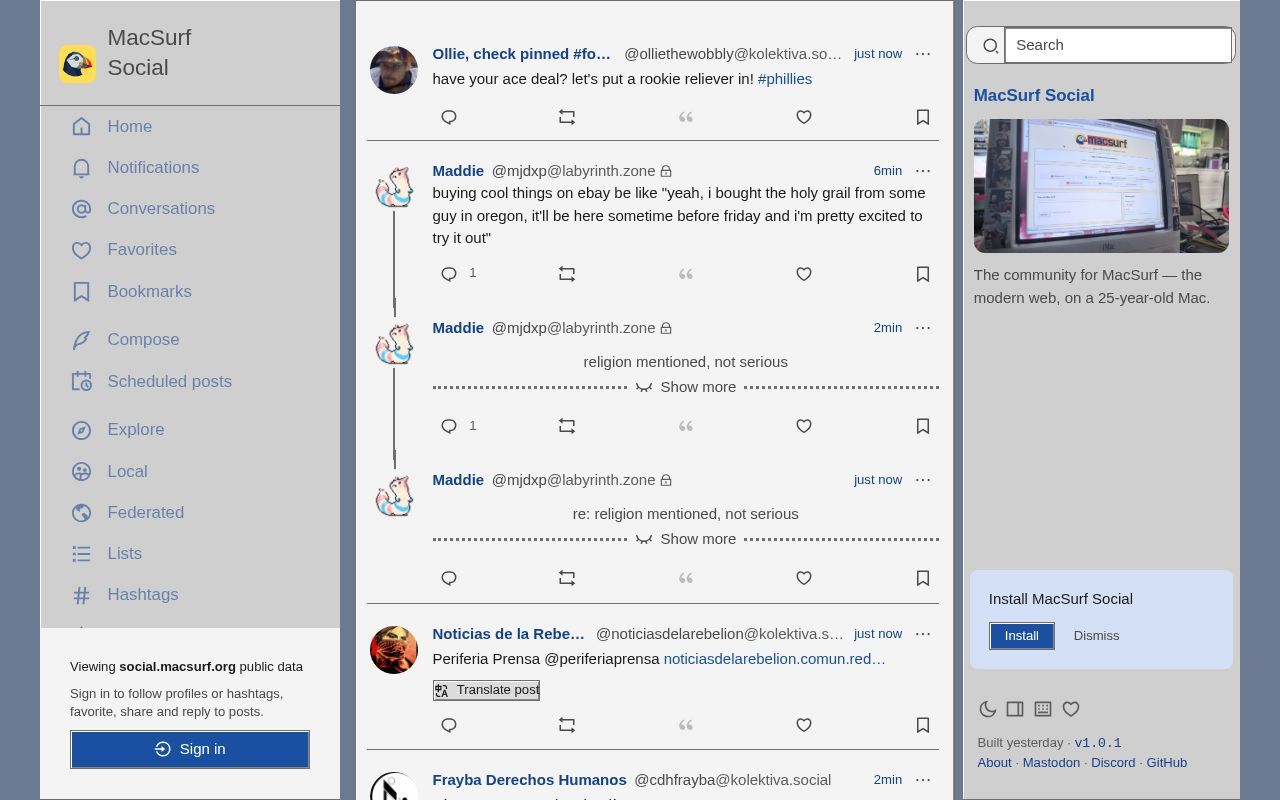
Task: Install the MacSurf Social app
Action: pyautogui.click(x=1022, y=636)
